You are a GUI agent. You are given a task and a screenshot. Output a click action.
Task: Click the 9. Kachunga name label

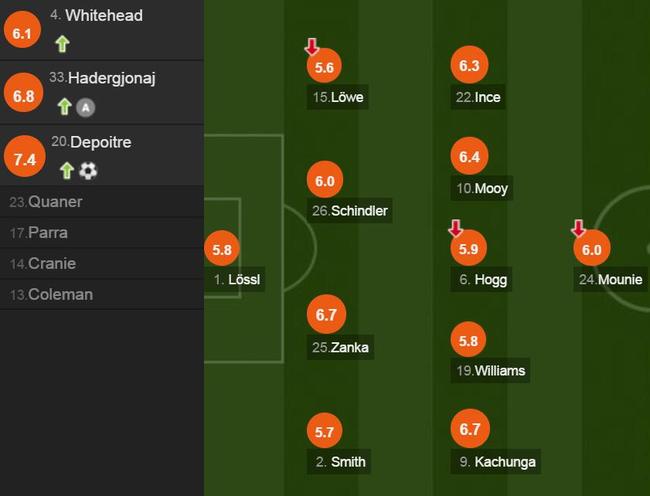[496, 462]
